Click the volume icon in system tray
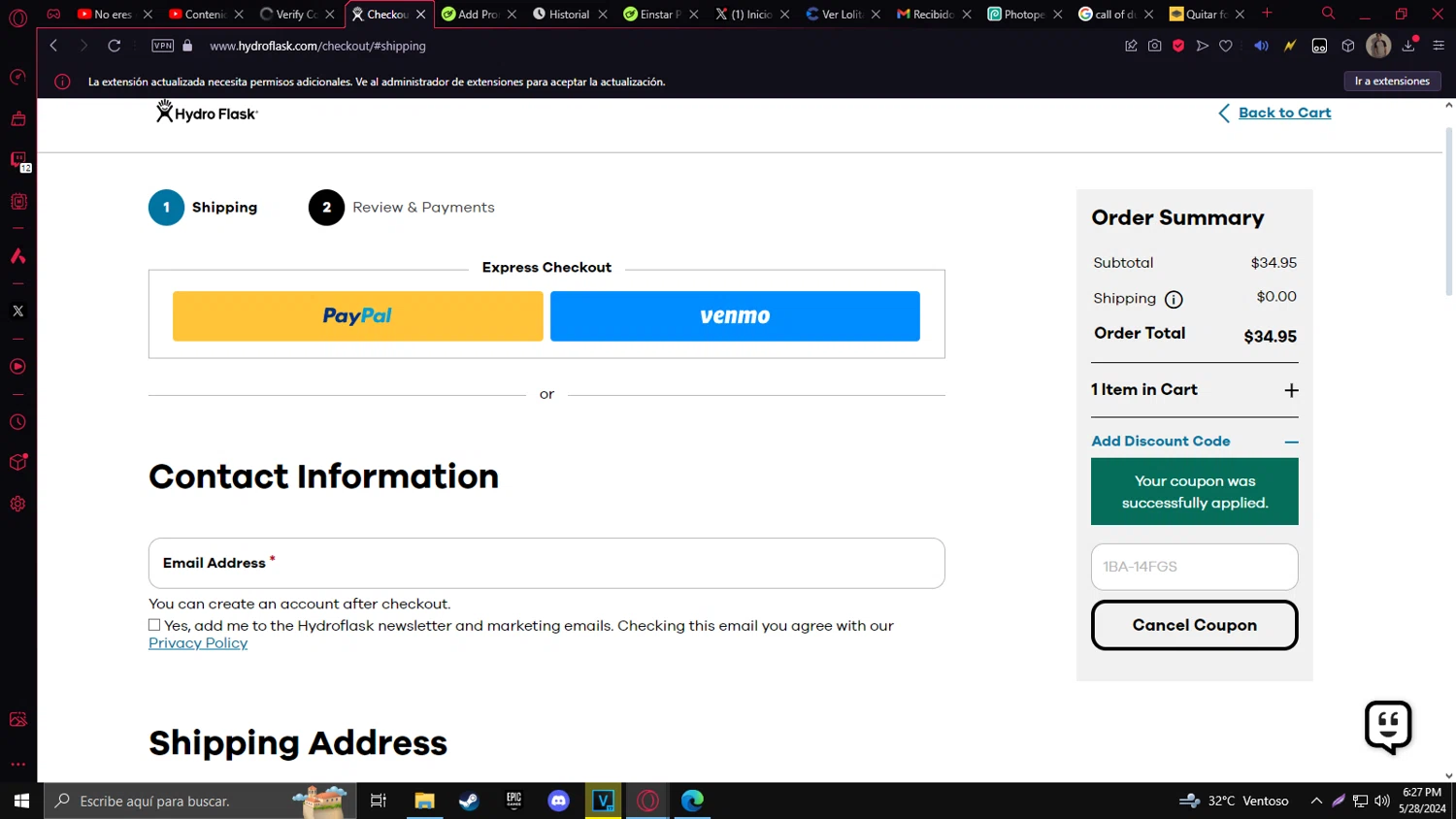Viewport: 1456px width, 819px height. pos(1382,802)
